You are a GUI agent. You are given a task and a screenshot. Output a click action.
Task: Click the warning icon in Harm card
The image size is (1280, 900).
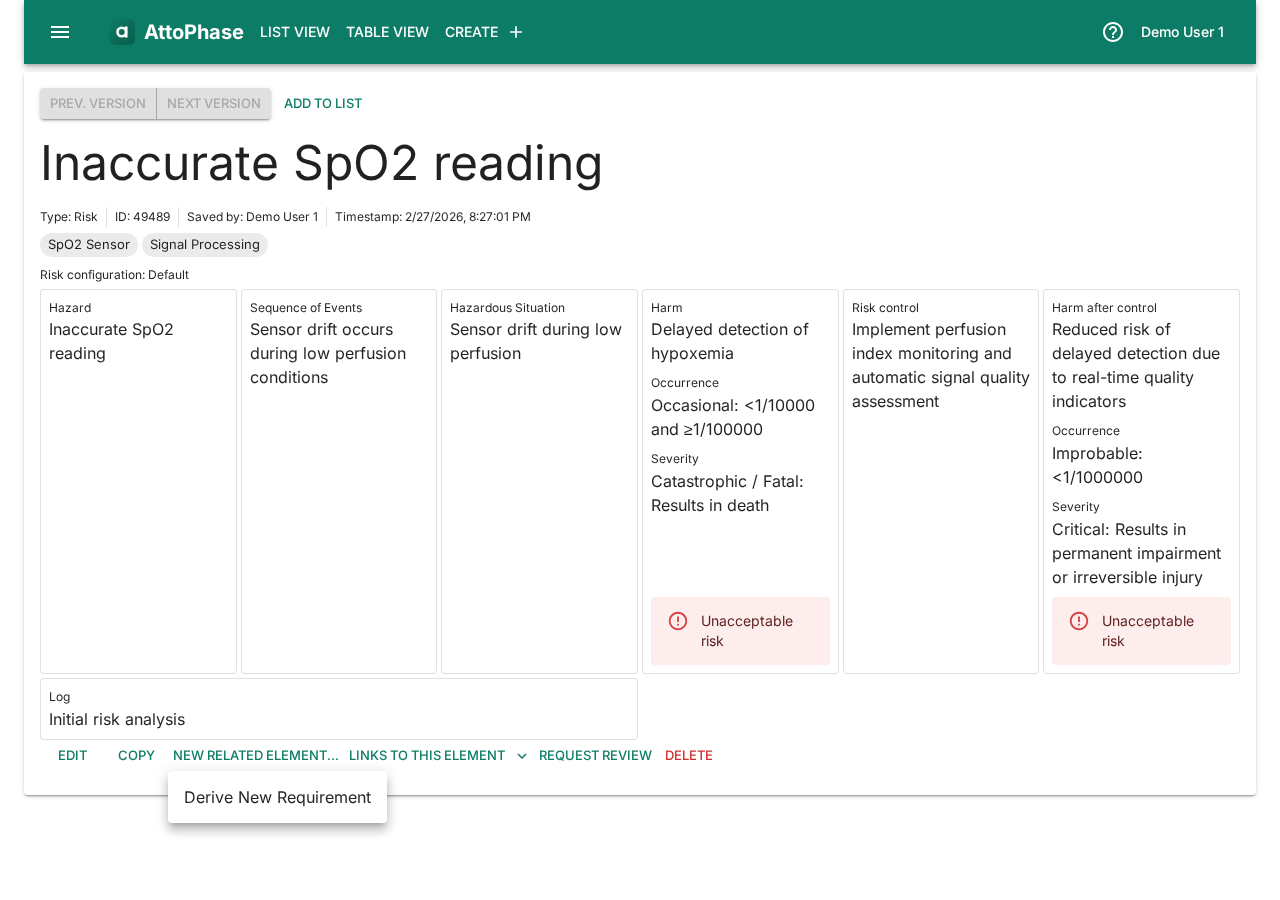click(678, 621)
